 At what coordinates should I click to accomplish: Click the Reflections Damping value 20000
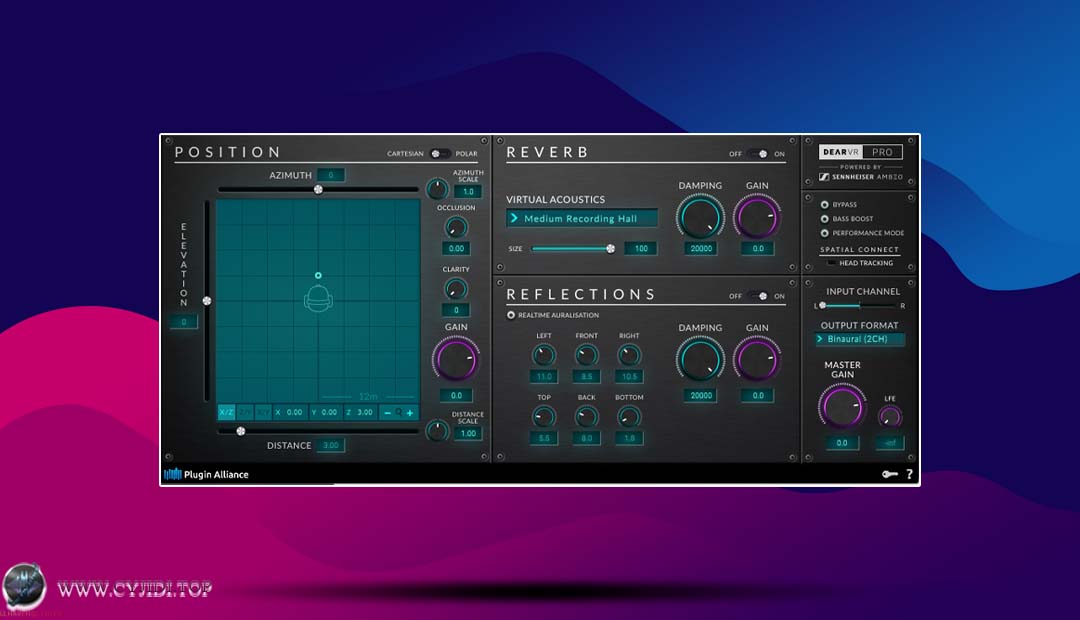point(700,395)
